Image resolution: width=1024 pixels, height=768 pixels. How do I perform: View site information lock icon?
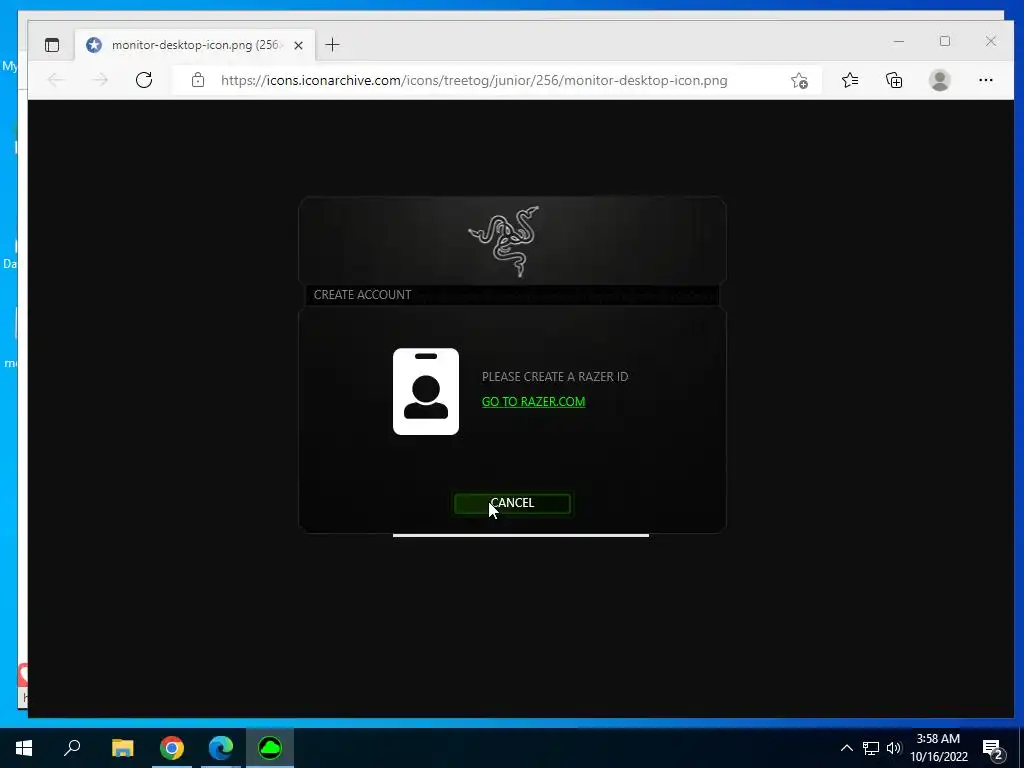click(198, 80)
